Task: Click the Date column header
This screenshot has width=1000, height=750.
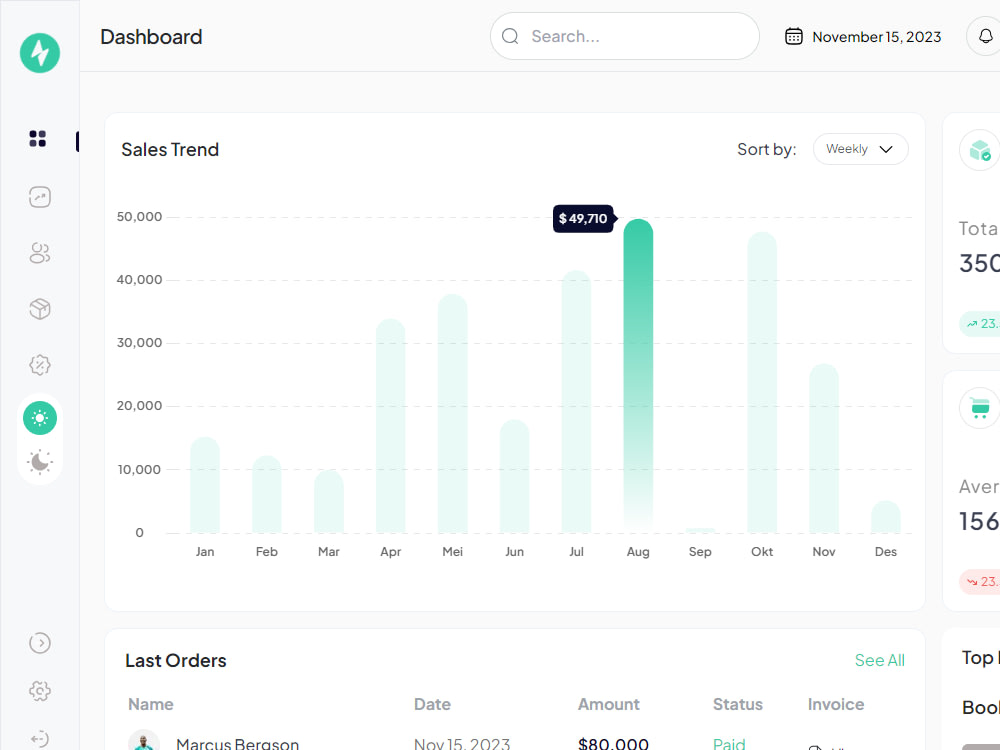Action: (x=432, y=704)
